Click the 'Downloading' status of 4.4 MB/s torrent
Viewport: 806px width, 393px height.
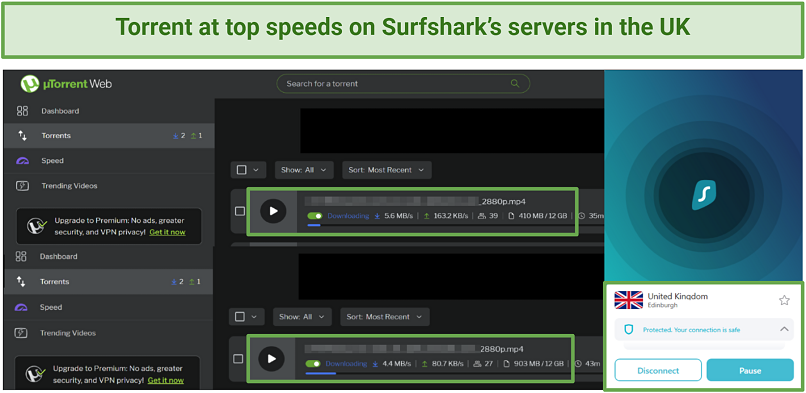point(346,364)
